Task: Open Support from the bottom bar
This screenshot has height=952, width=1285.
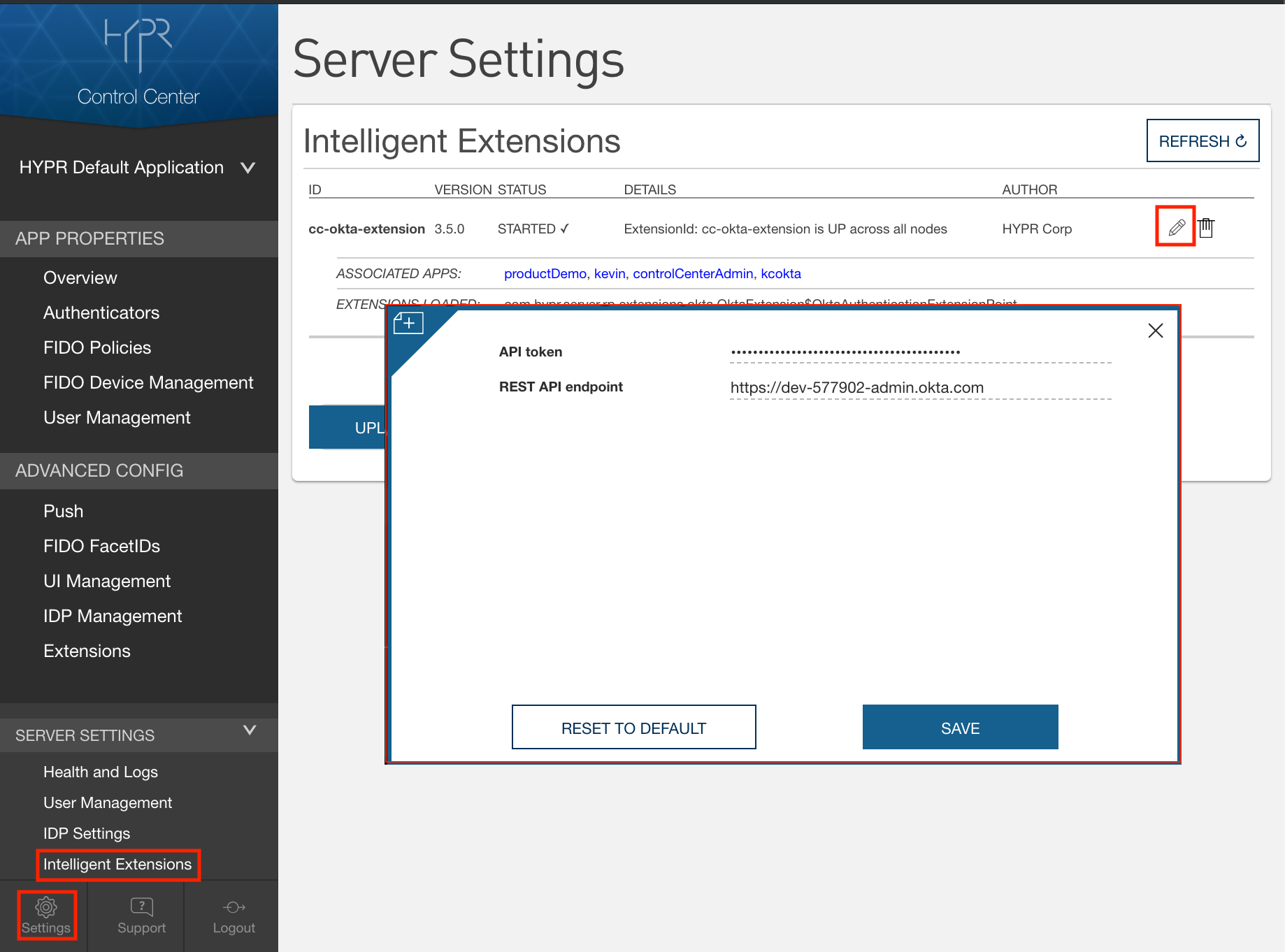Action: click(142, 916)
